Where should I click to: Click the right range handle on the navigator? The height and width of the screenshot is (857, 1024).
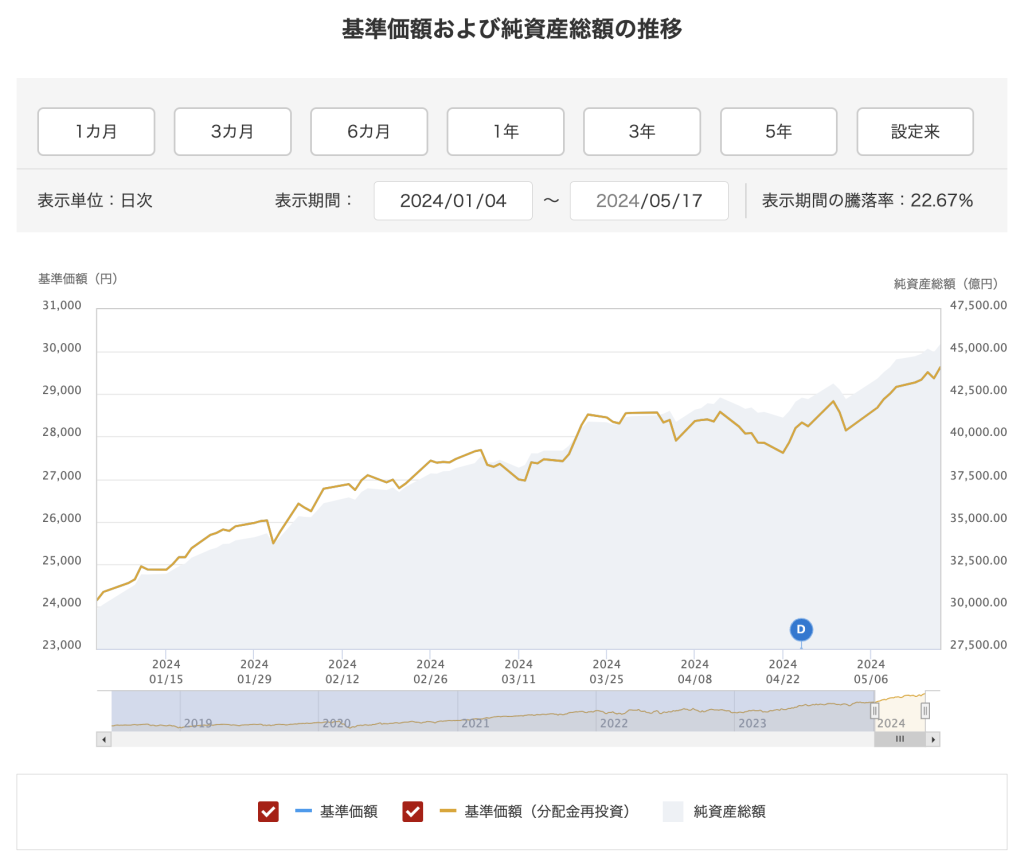[x=925, y=710]
